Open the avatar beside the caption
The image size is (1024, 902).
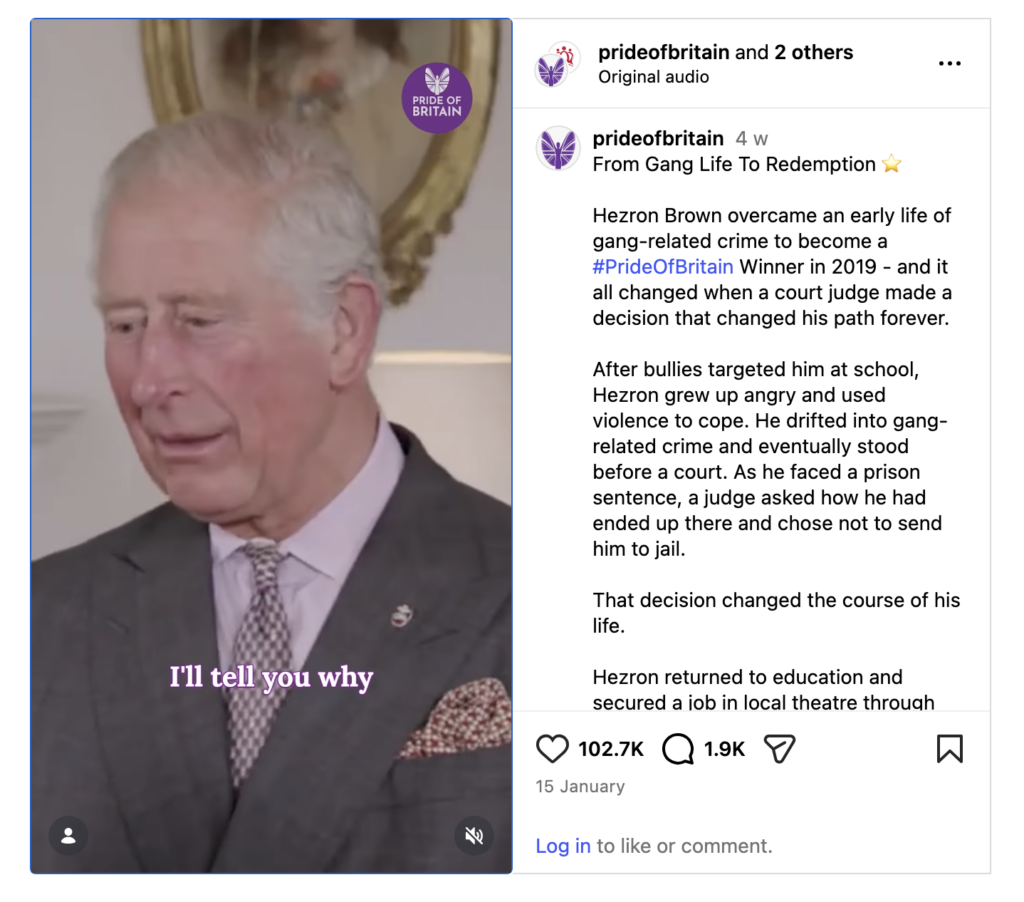click(x=558, y=148)
